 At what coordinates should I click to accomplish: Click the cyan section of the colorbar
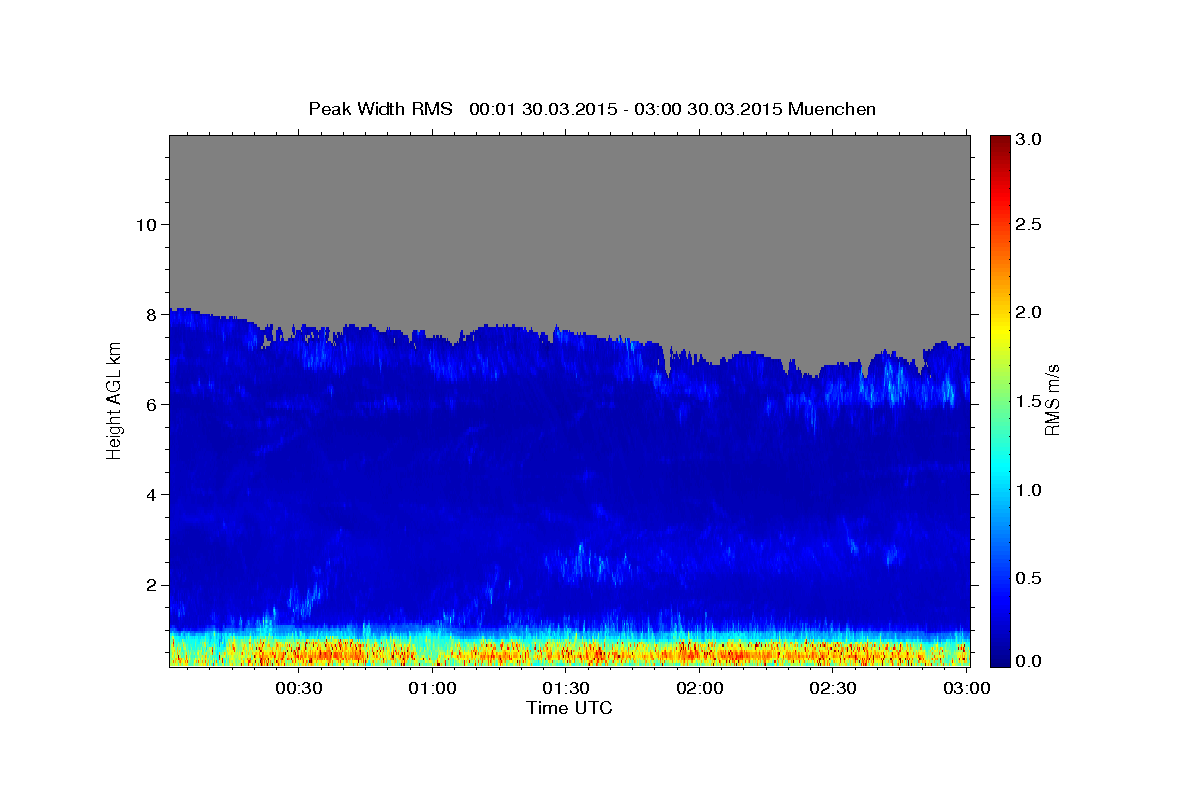point(1000,470)
